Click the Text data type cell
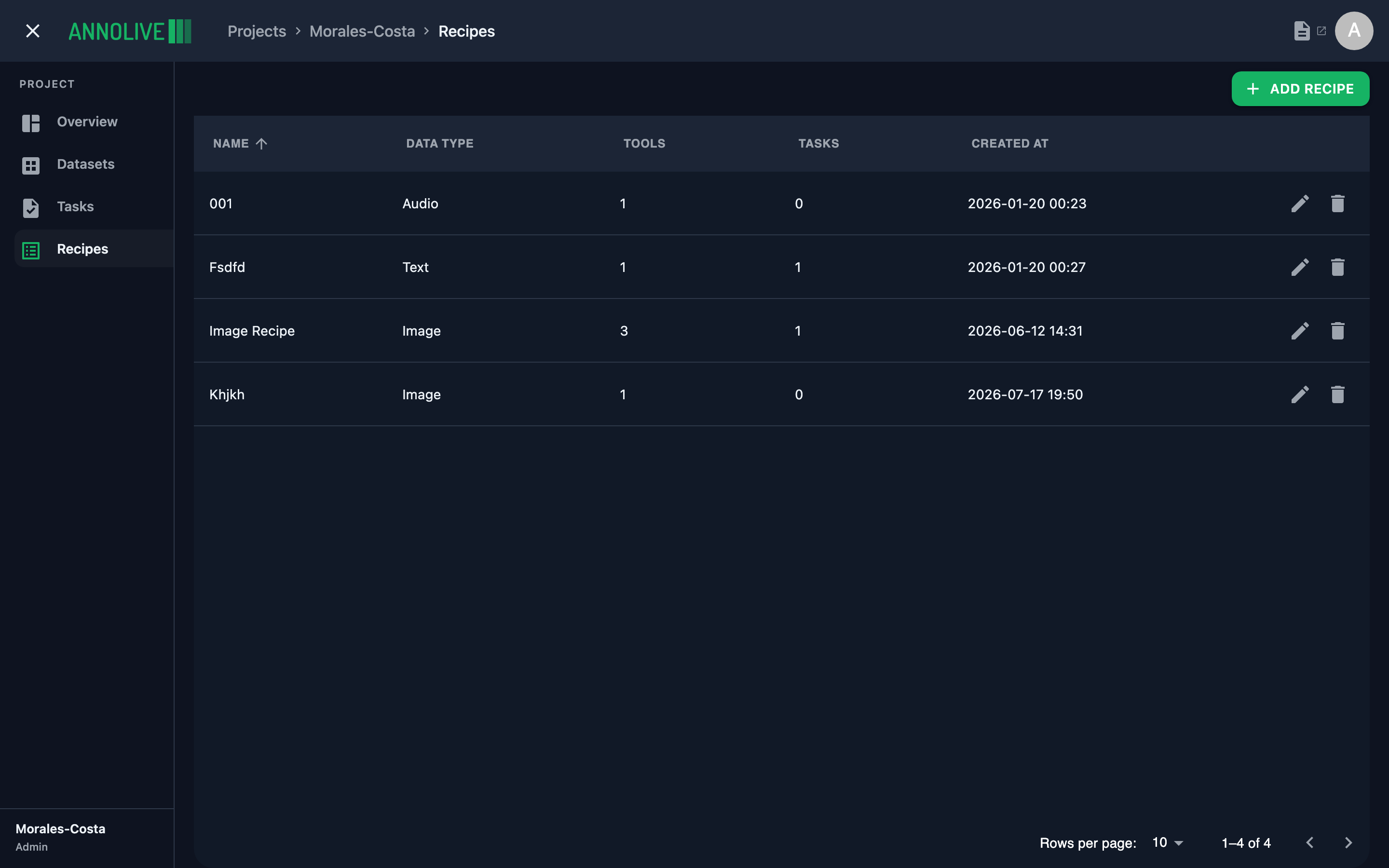This screenshot has width=1389, height=868. click(x=416, y=267)
